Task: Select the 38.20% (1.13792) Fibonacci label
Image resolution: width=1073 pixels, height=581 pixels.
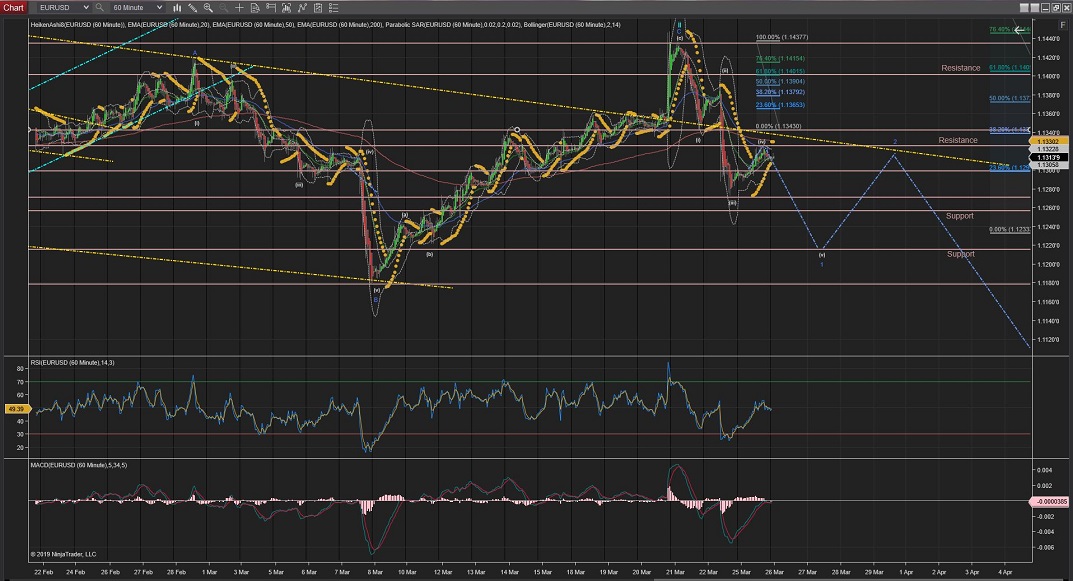Action: point(780,92)
